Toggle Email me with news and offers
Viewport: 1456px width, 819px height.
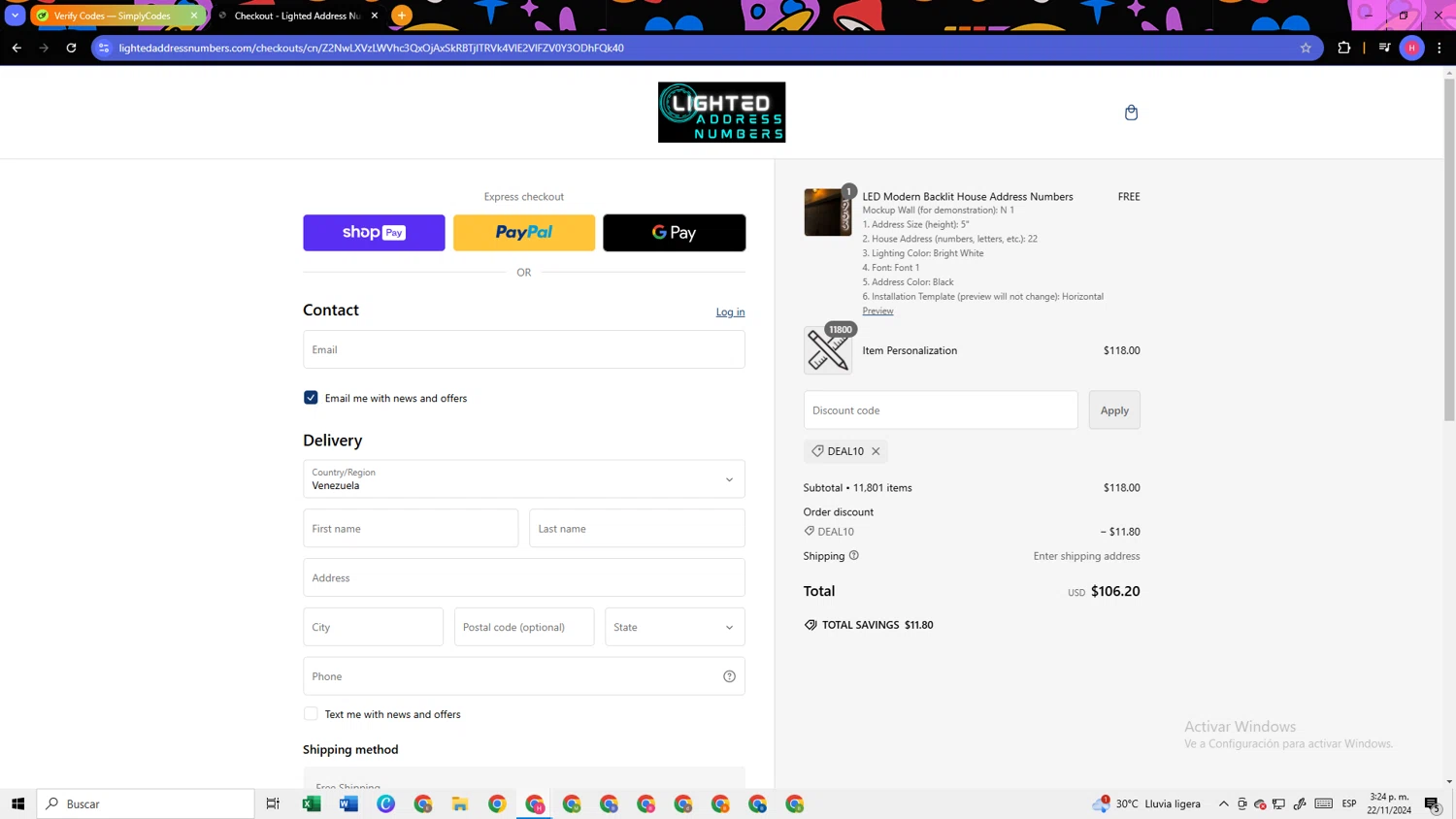(x=311, y=398)
